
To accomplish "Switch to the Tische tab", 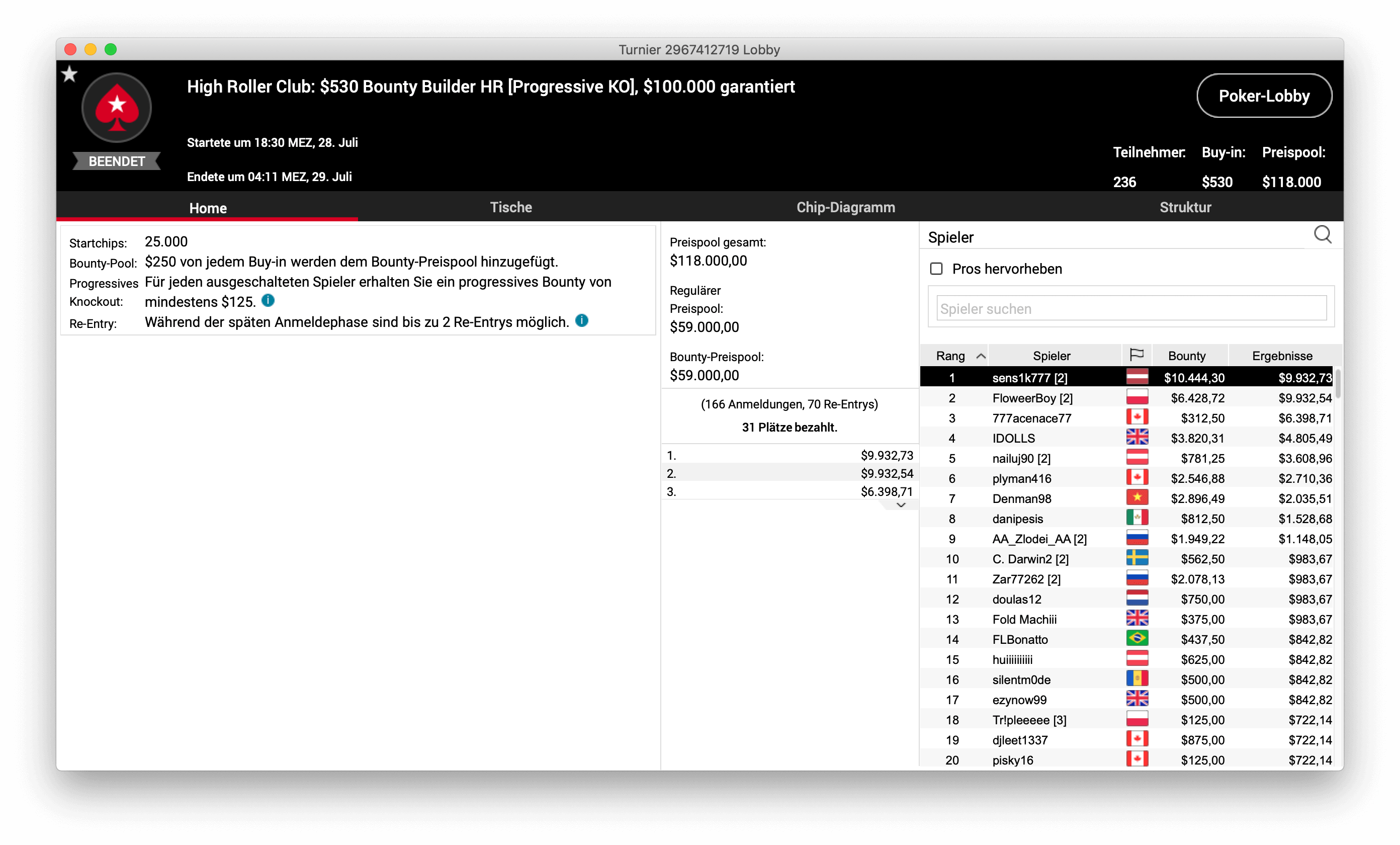I will 511,207.
